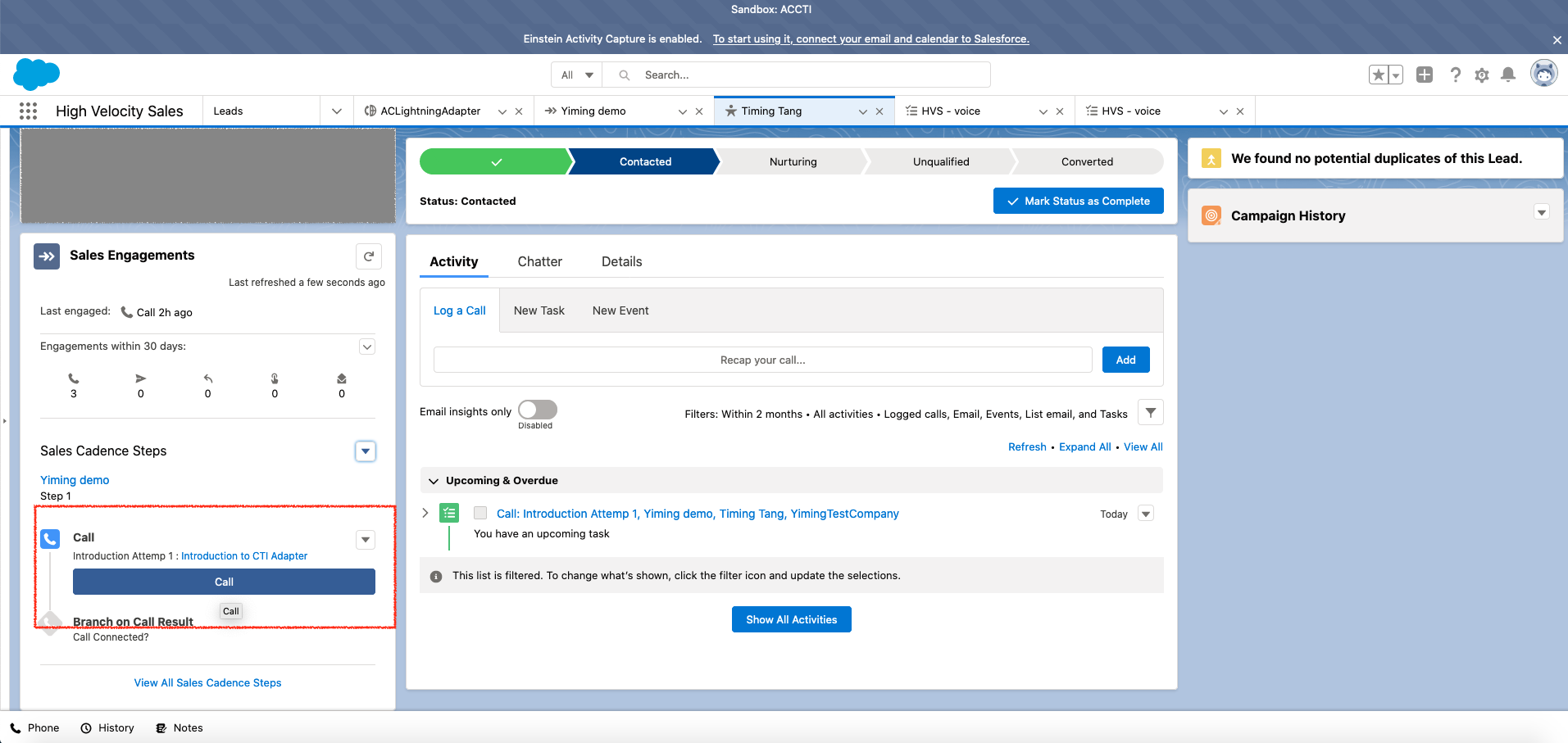Expand the Campaign History card dropdown
The height and width of the screenshot is (743, 1568).
coord(1542,212)
